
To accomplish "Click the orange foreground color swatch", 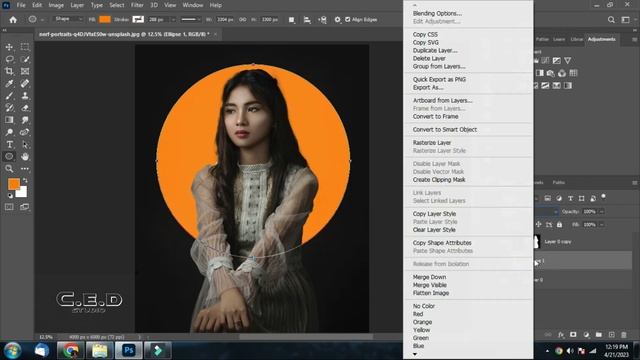I will point(13,184).
